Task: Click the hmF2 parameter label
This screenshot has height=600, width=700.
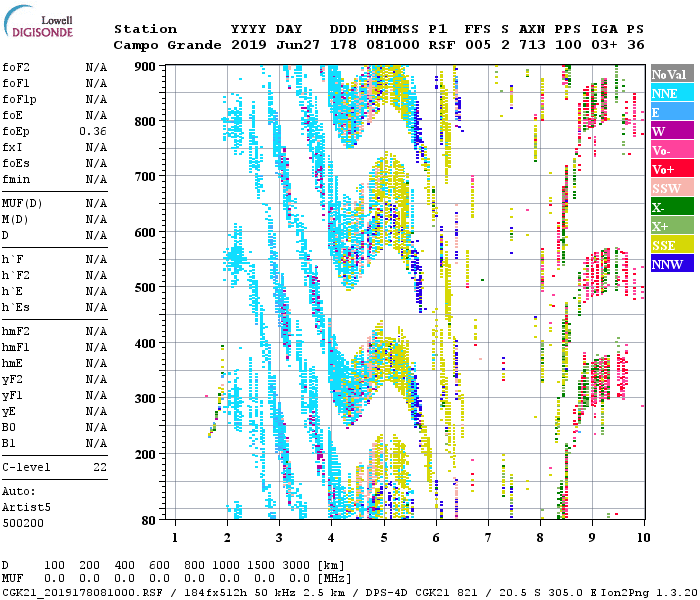Action: pos(16,331)
